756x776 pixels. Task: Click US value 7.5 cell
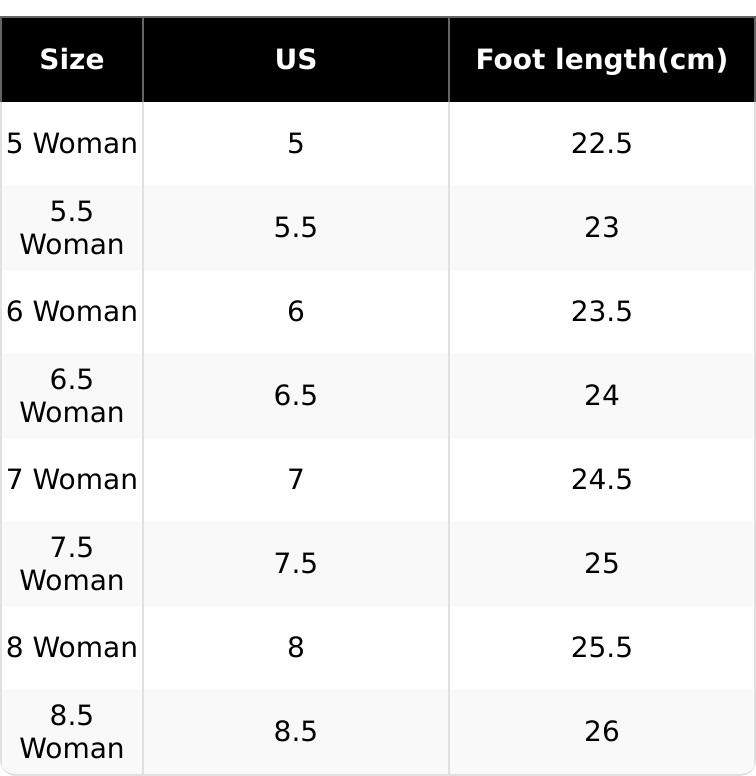[x=296, y=564]
